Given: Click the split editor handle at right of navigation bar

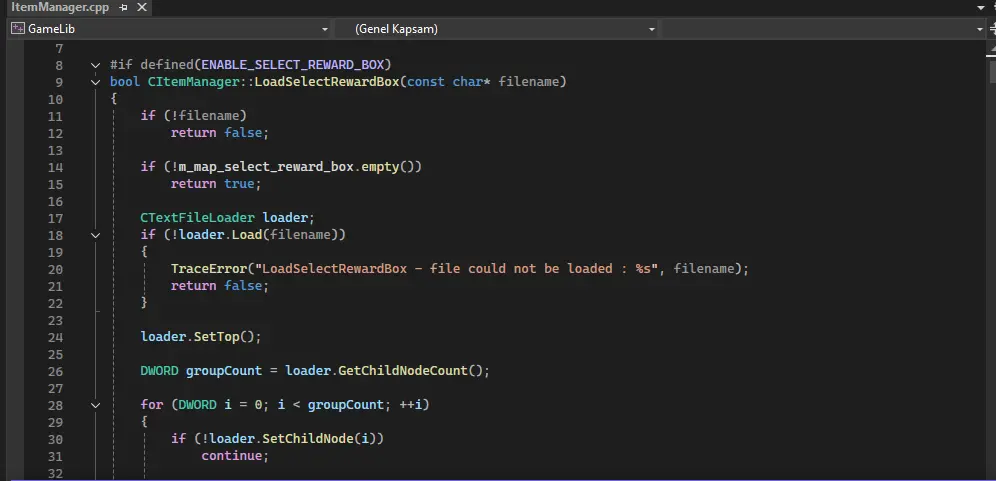Looking at the screenshot, I should tap(992, 29).
